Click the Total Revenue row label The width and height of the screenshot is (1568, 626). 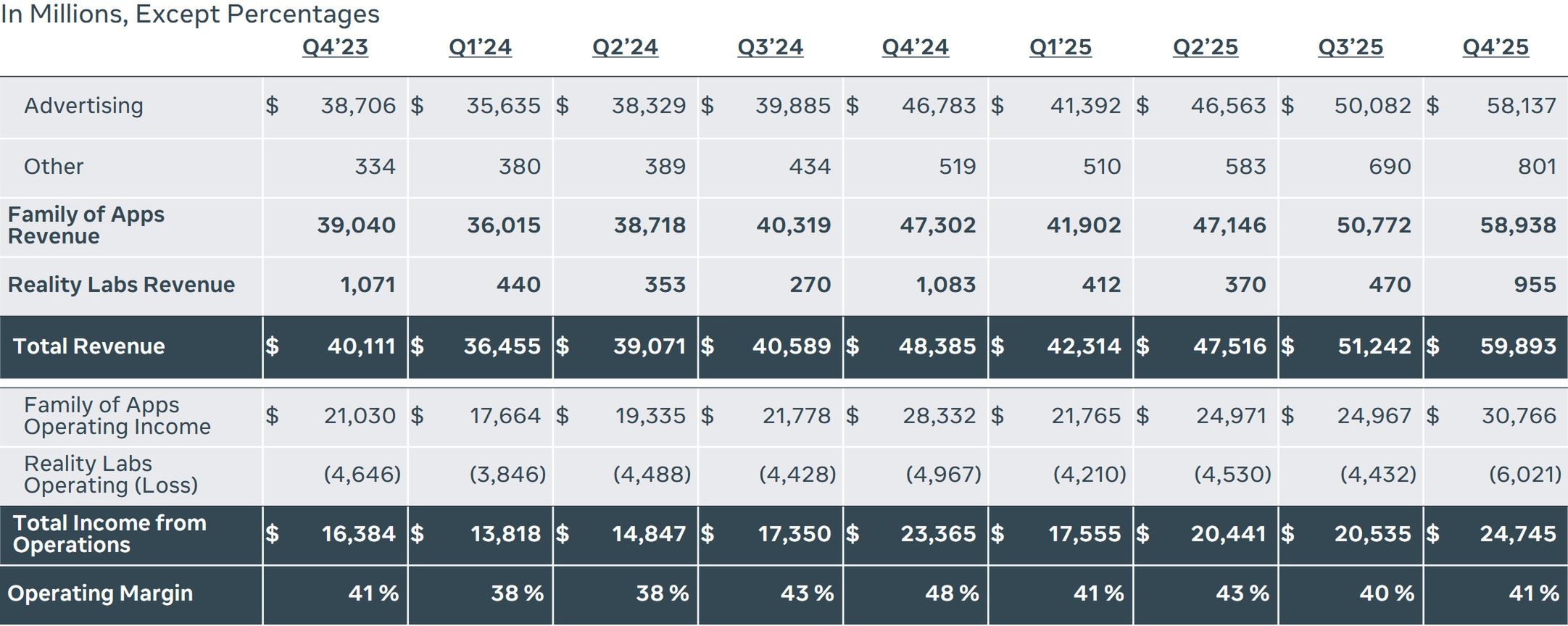[x=88, y=346]
